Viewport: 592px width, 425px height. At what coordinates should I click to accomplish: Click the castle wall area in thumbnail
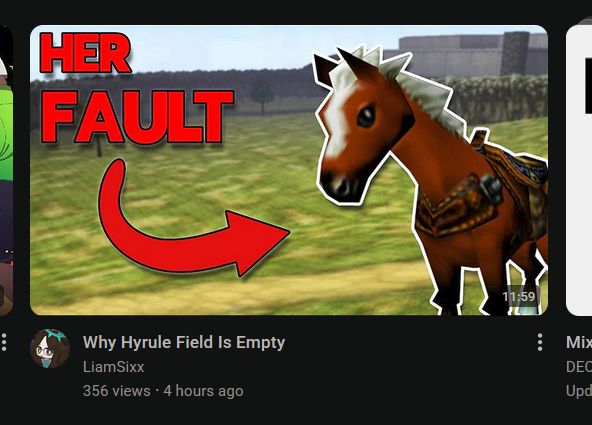point(472,55)
